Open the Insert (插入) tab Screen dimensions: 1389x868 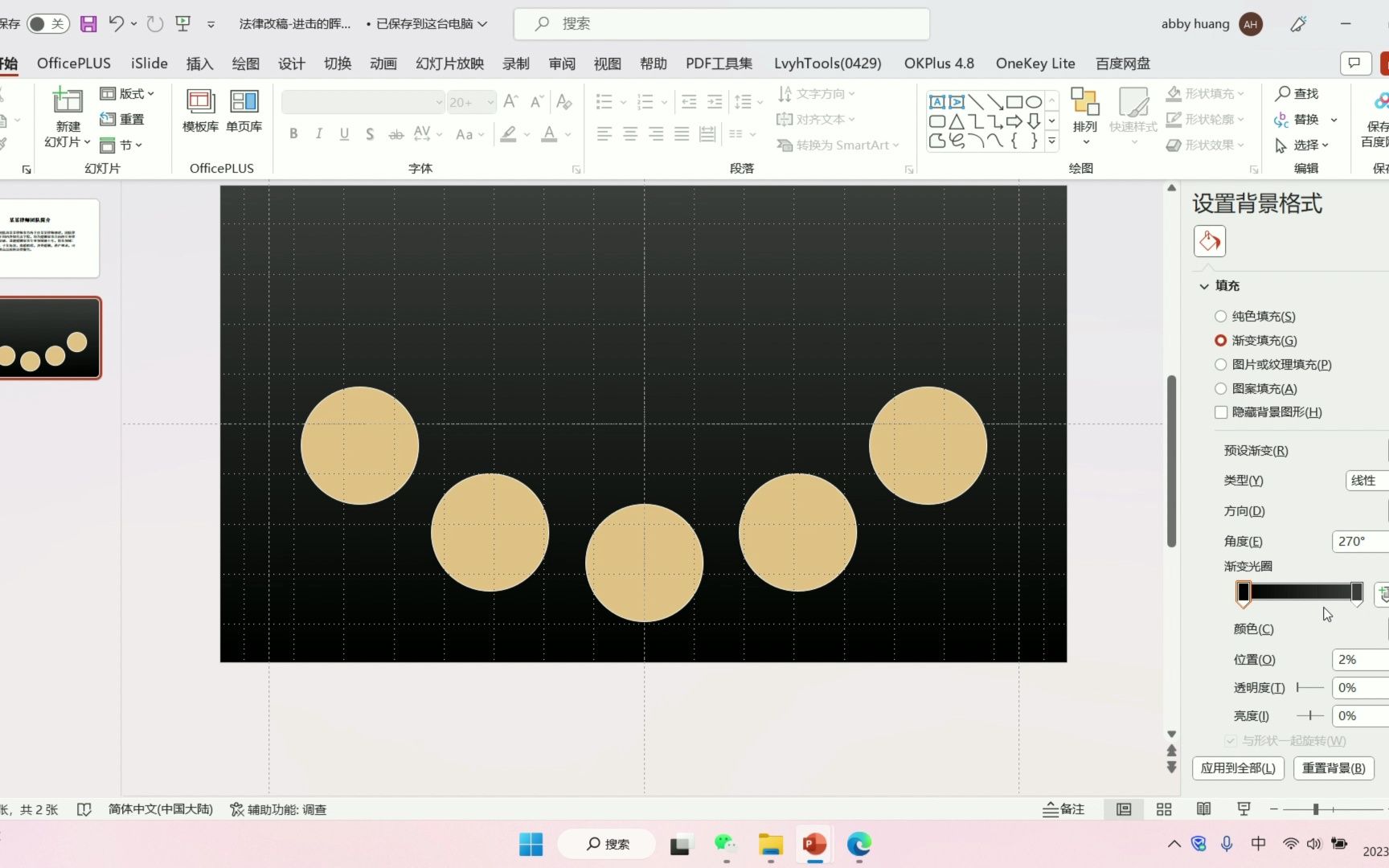pyautogui.click(x=199, y=63)
